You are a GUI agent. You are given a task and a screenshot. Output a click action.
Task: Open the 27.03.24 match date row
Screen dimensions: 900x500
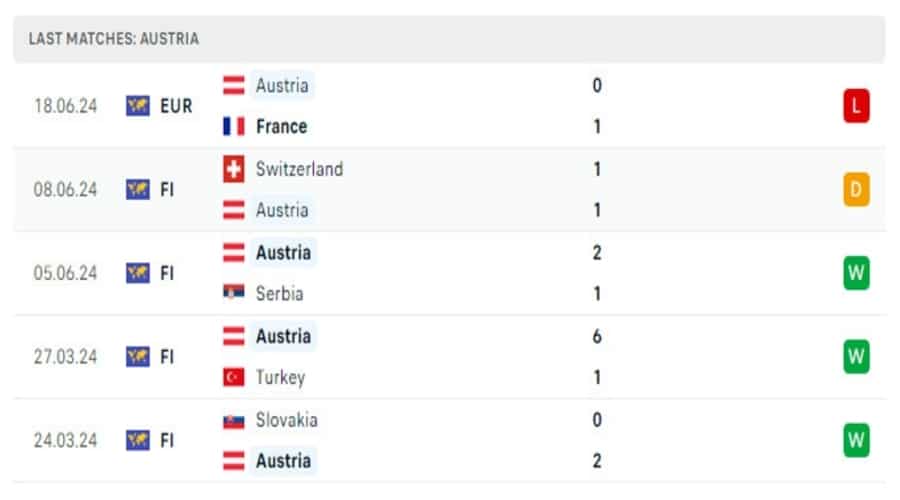[65, 356]
